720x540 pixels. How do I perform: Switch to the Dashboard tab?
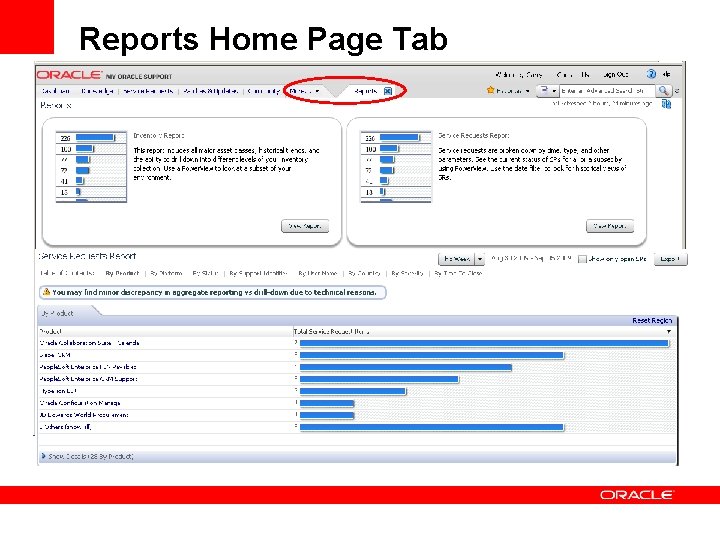[56, 91]
